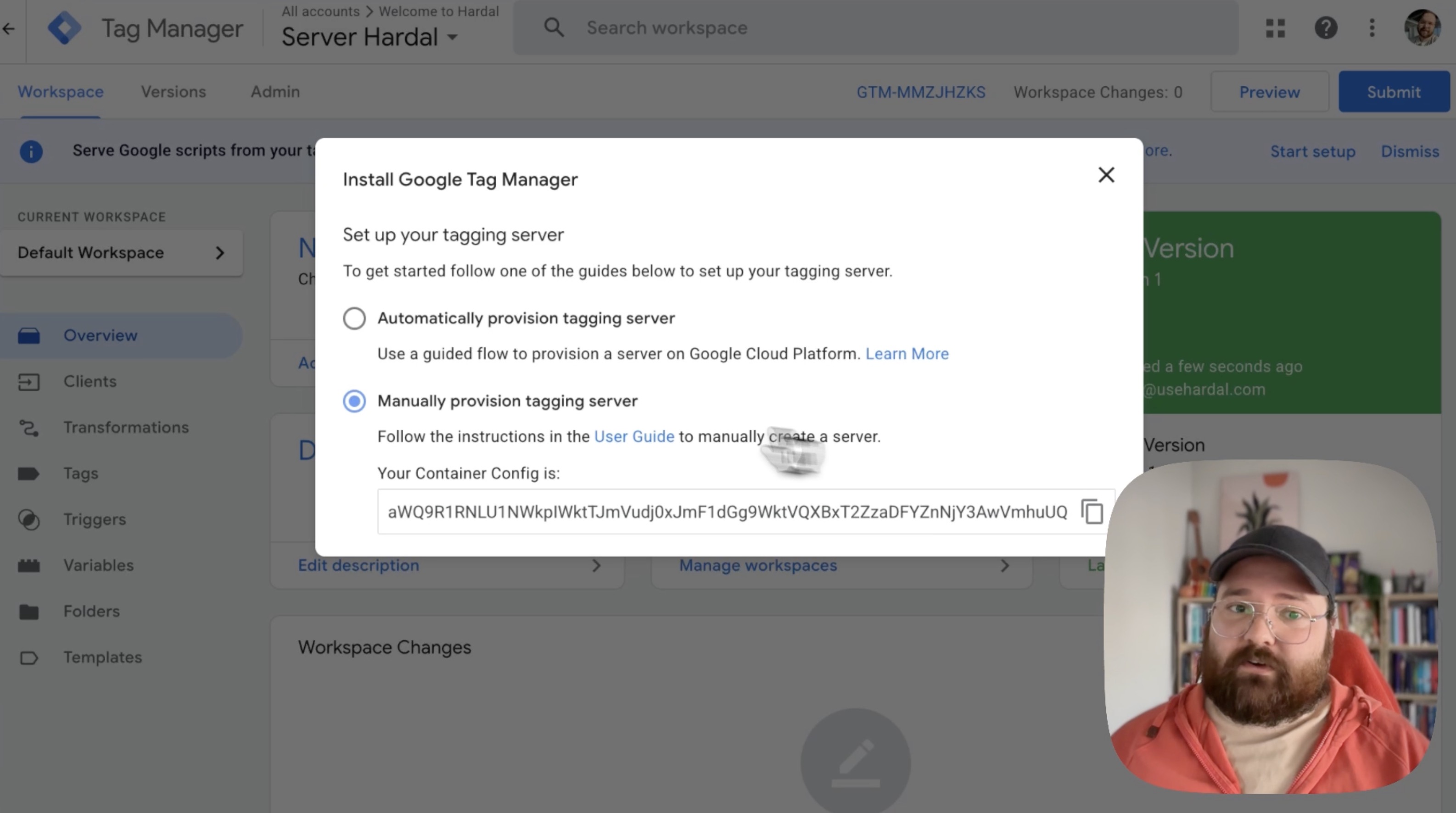Select Manually provision tagging server option
Screen dimensions: 1456x813
tap(354, 401)
